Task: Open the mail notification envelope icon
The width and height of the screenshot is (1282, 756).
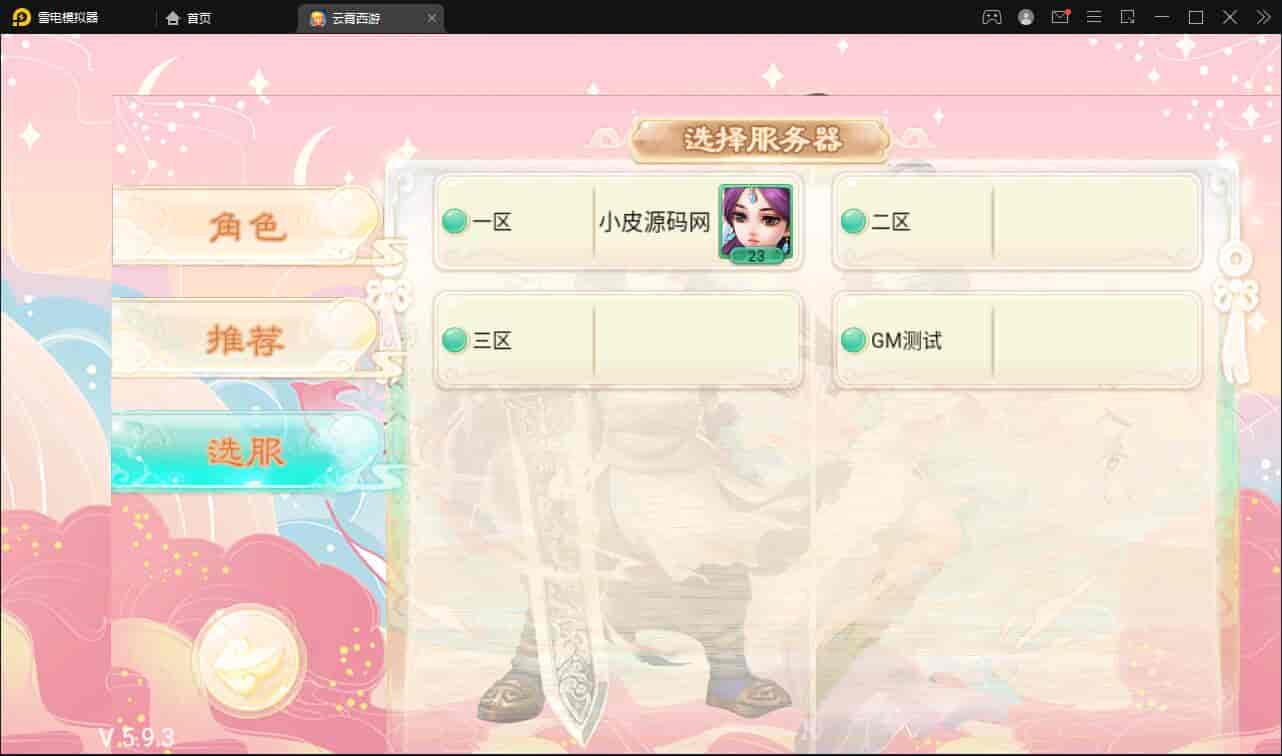Action: pyautogui.click(x=1060, y=17)
